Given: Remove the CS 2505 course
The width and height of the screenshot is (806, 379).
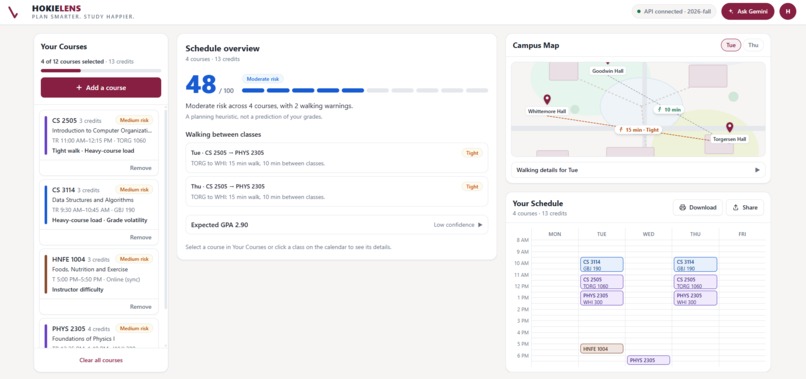Looking at the screenshot, I should [x=140, y=168].
